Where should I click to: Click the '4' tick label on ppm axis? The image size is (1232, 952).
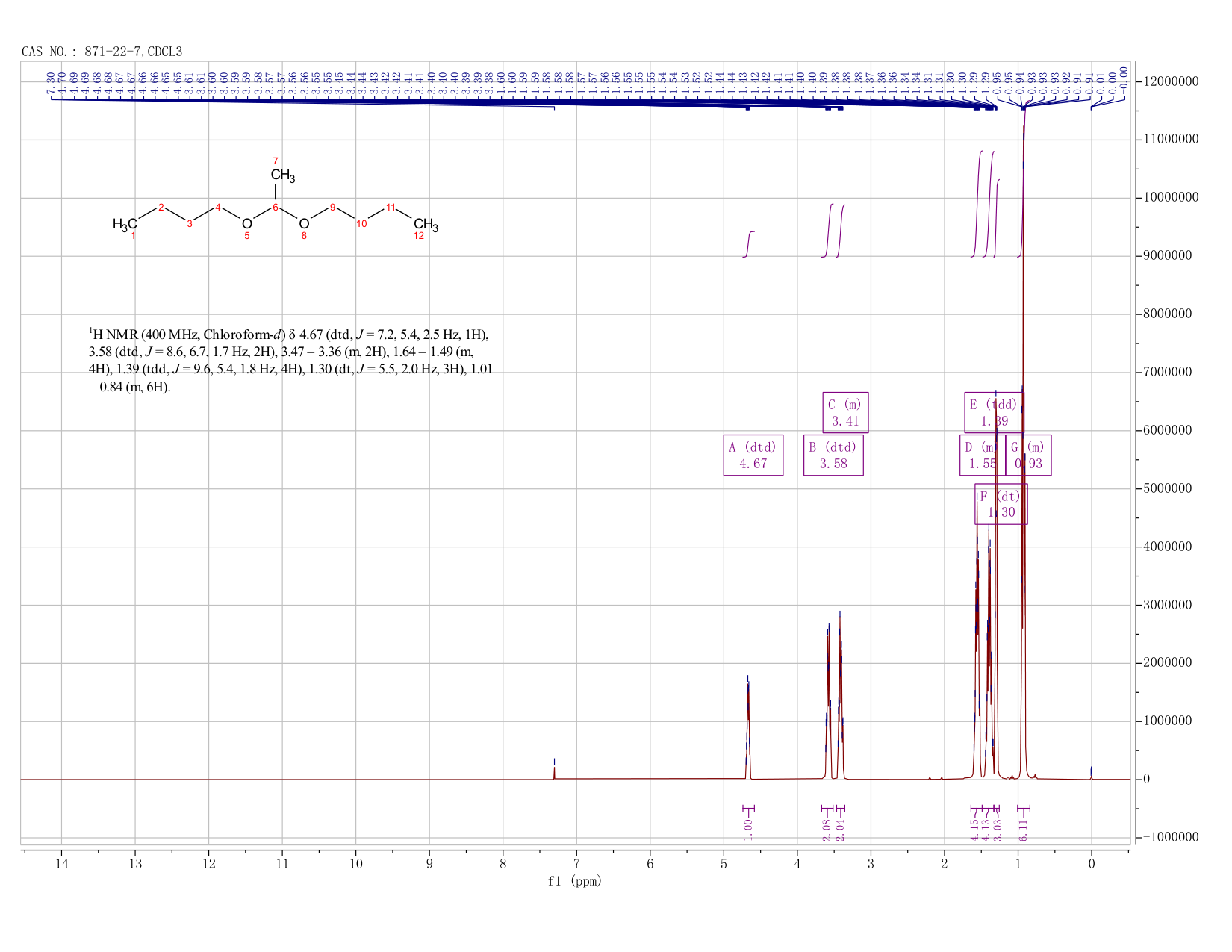797,864
